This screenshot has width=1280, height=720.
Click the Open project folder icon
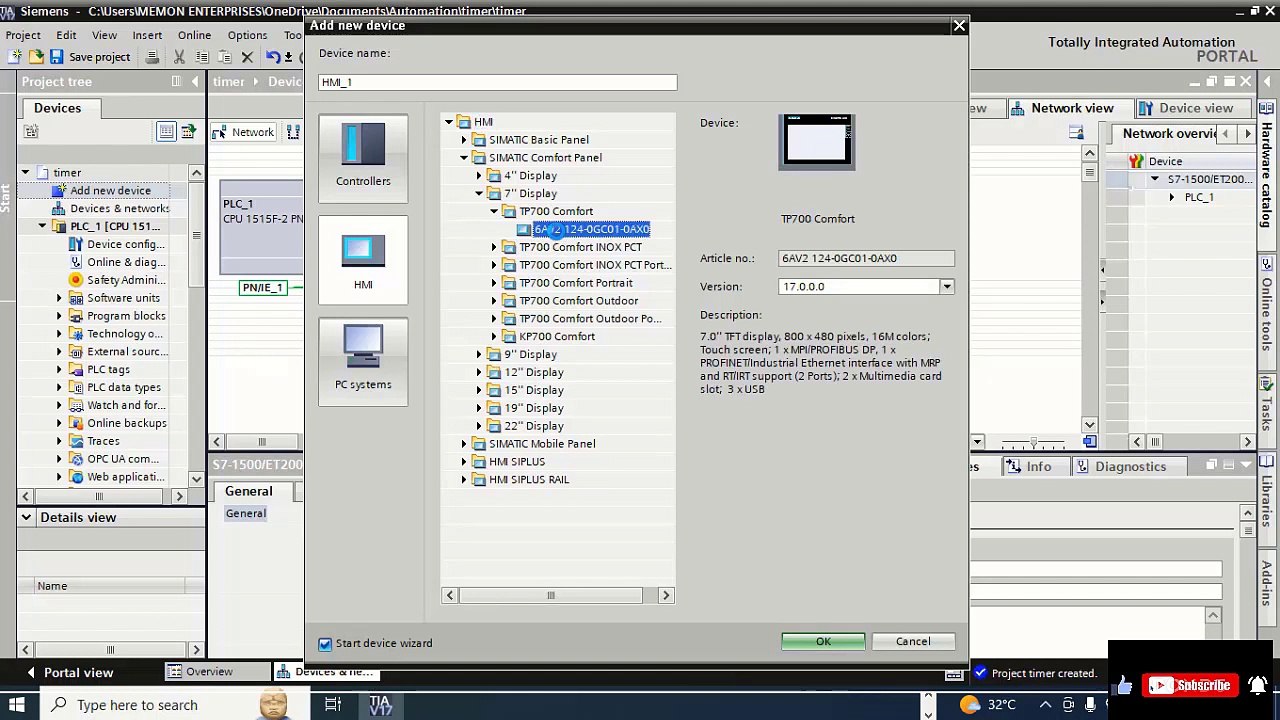pyautogui.click(x=36, y=57)
